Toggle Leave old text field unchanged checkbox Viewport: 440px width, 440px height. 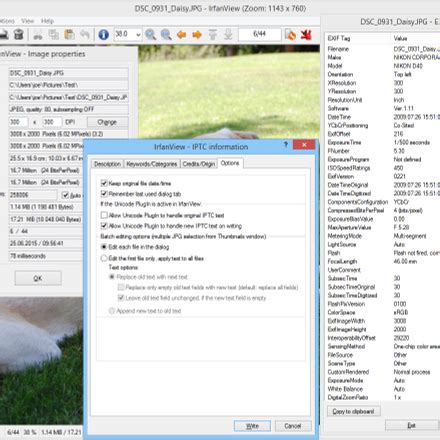121,298
